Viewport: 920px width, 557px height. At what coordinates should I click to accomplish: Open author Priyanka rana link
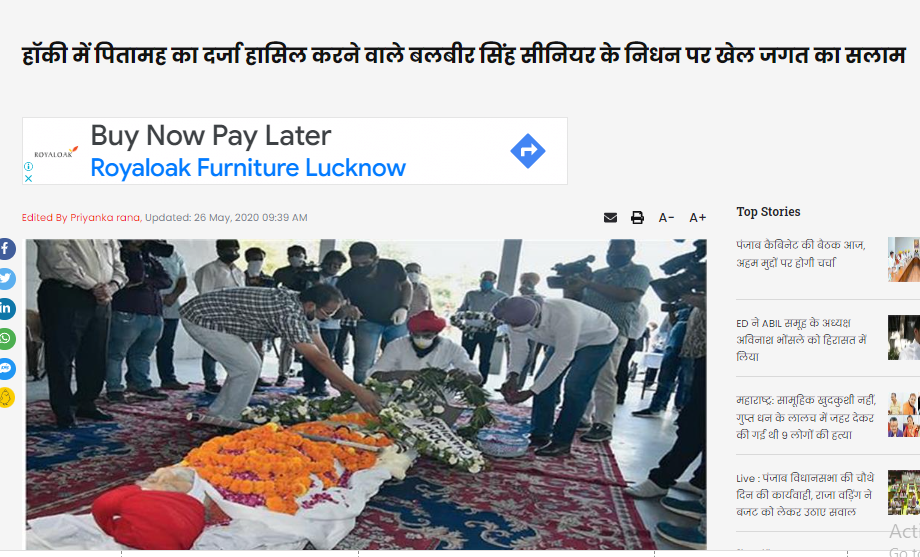105,218
